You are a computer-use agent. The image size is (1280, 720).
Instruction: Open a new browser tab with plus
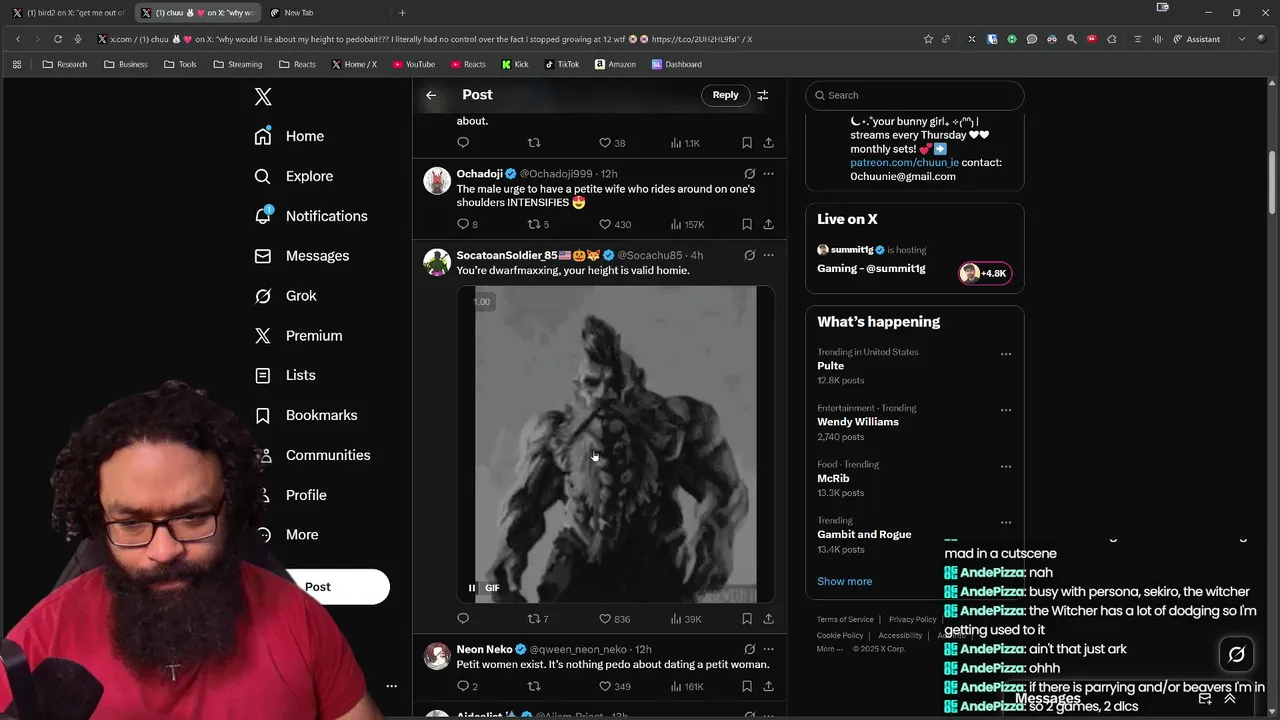pos(402,13)
